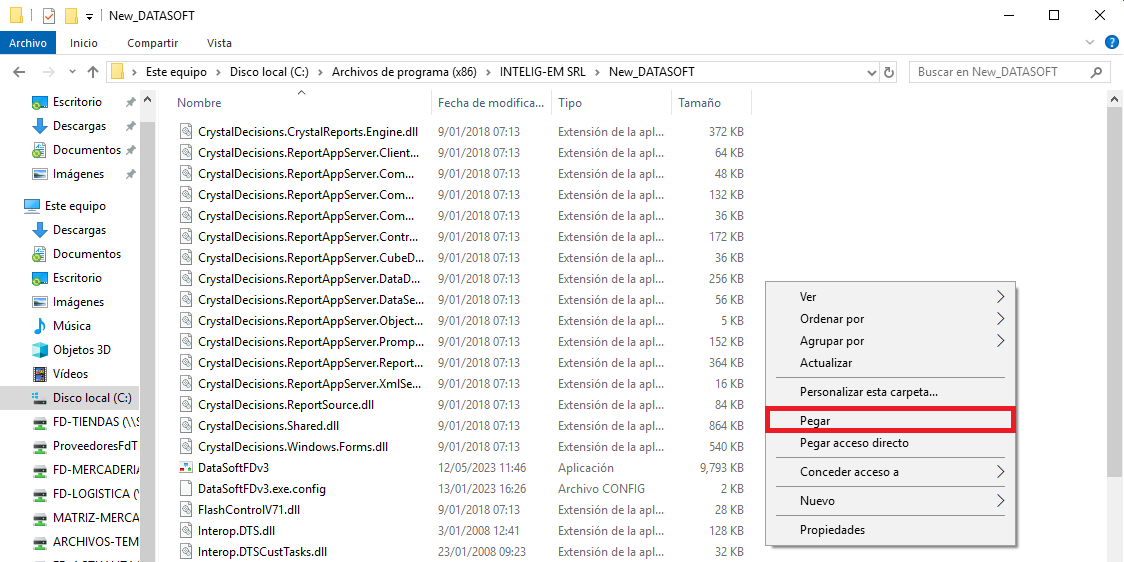Open pinned Documentos in quick access
This screenshot has height=562, width=1124.
[87, 150]
